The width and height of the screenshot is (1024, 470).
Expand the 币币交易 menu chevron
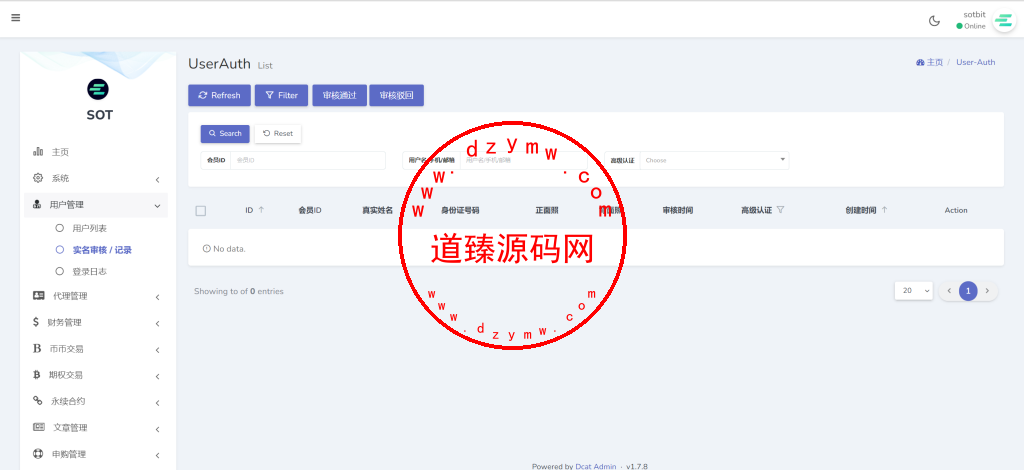(x=157, y=350)
